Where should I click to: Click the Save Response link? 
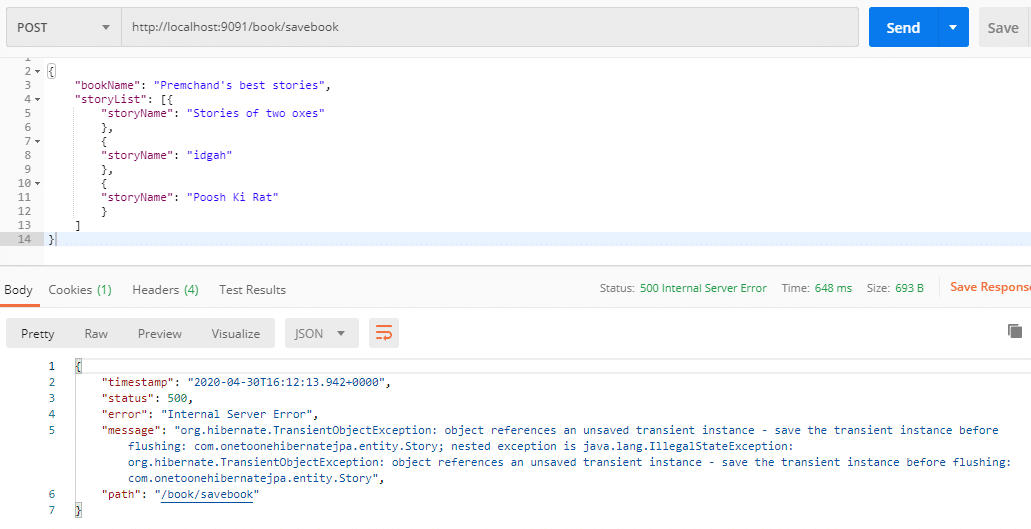point(989,287)
